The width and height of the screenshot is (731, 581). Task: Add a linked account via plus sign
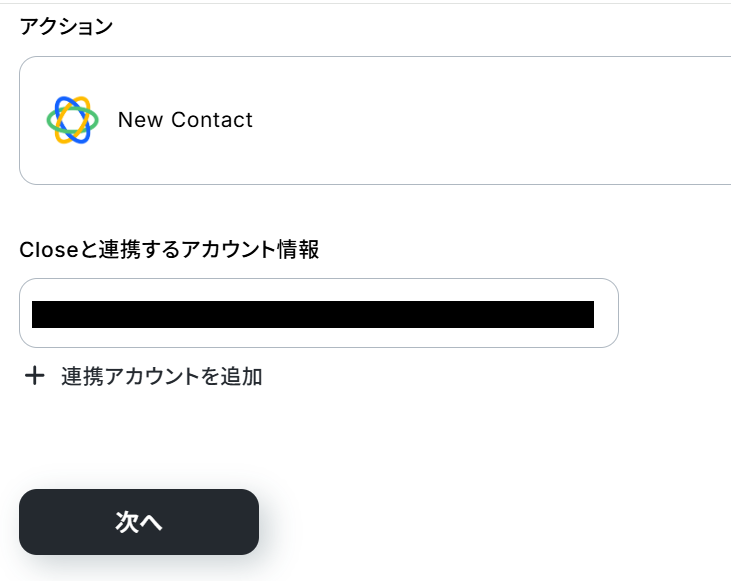coord(35,376)
